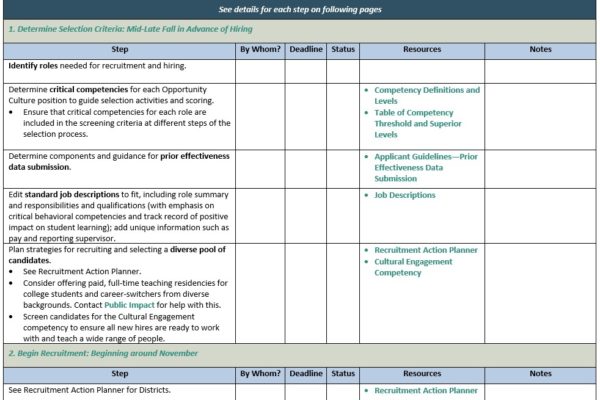
Task: Click the Deadline header in section 1
Action: tap(306, 49)
